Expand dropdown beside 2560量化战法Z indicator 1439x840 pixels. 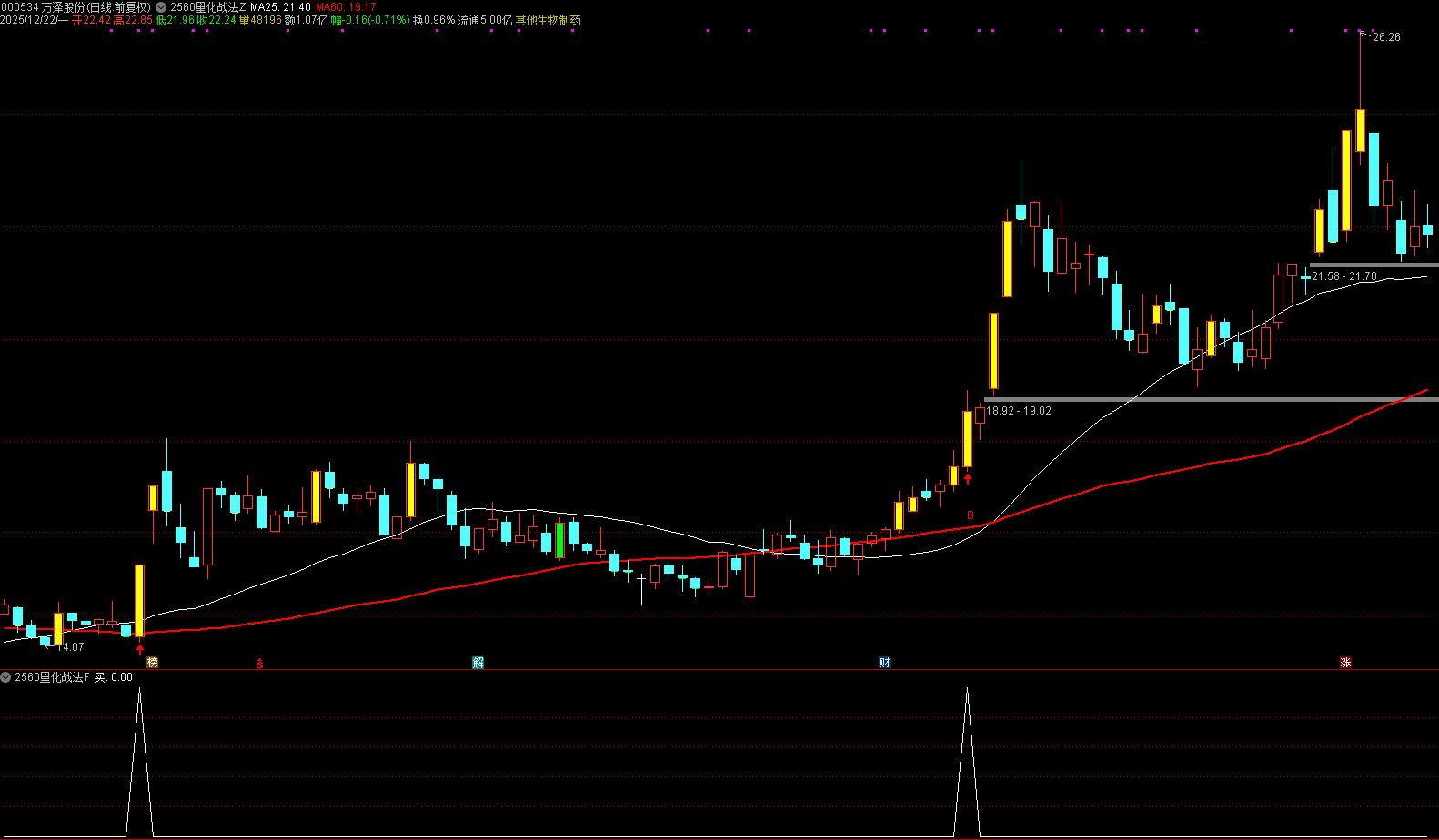pyautogui.click(x=162, y=7)
